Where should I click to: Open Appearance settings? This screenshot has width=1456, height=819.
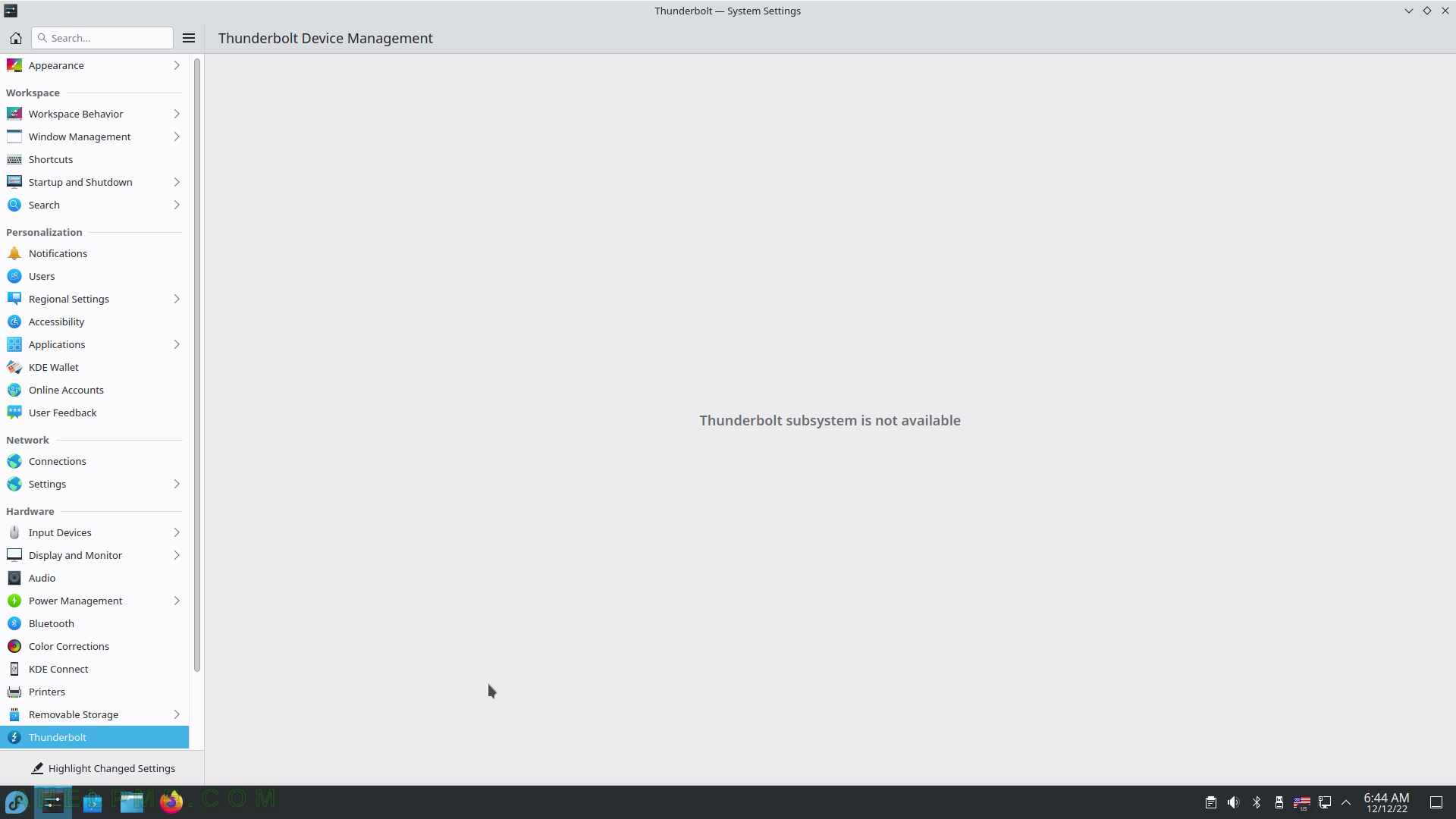tap(94, 65)
